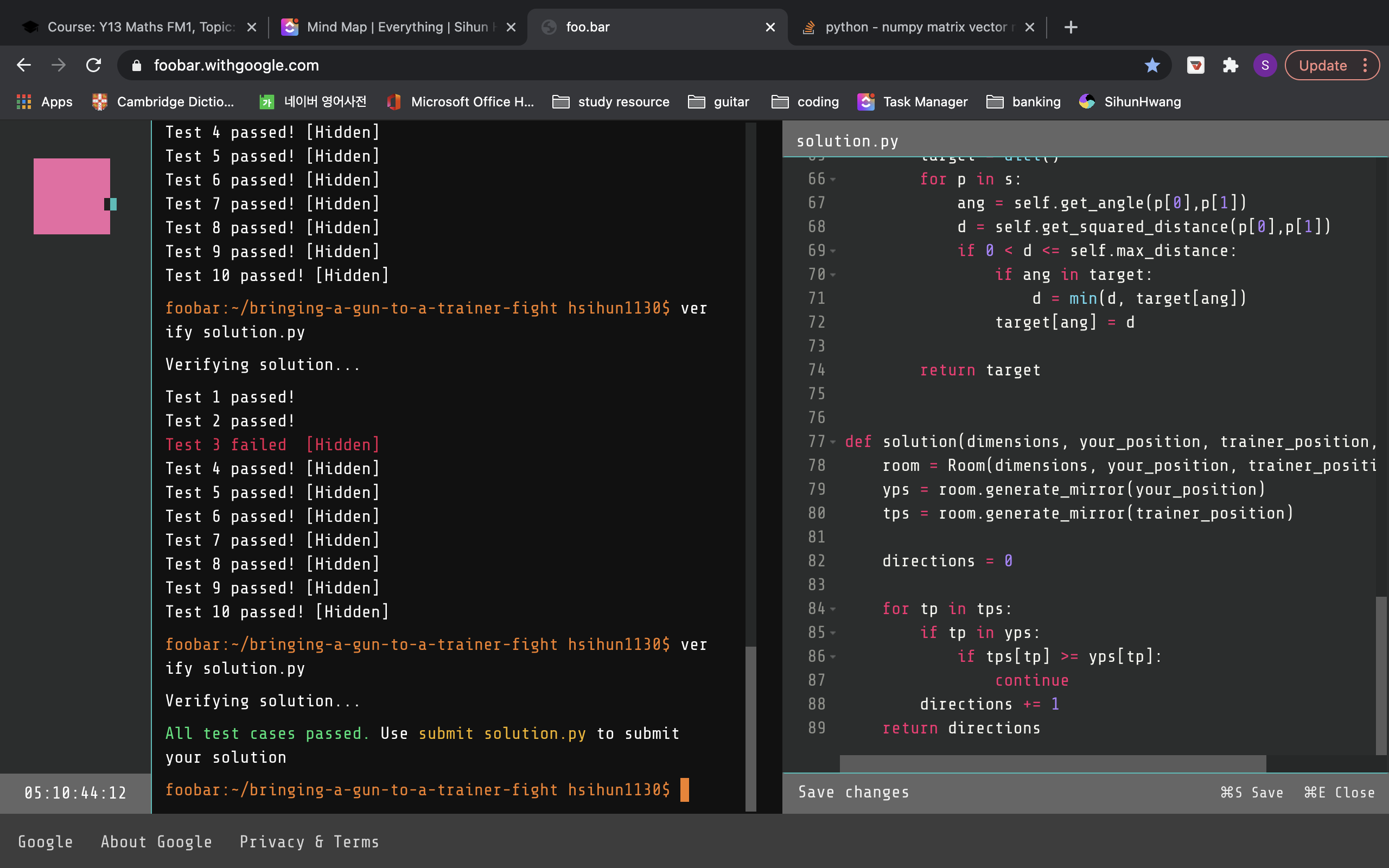Switch to the Mind Map tab
Screen dimensions: 1389x868
396,27
